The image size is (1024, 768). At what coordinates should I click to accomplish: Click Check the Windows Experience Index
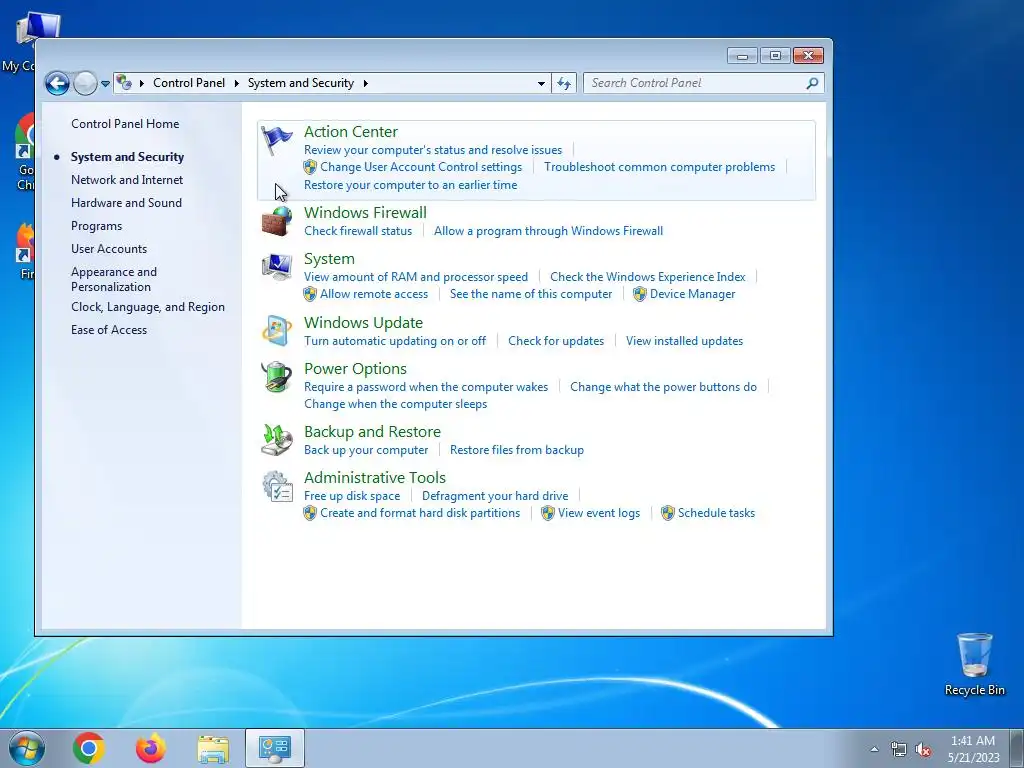[647, 277]
